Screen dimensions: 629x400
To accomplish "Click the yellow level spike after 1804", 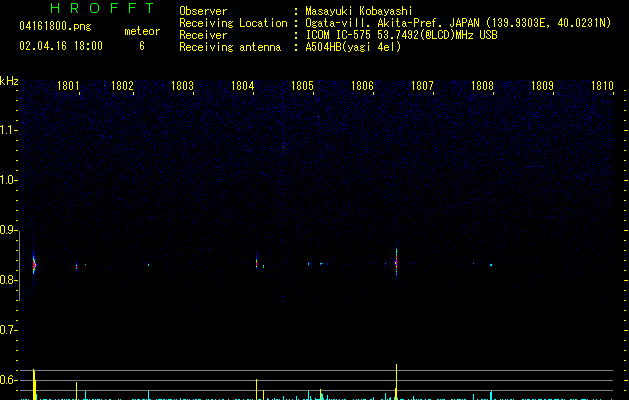I will point(256,389).
